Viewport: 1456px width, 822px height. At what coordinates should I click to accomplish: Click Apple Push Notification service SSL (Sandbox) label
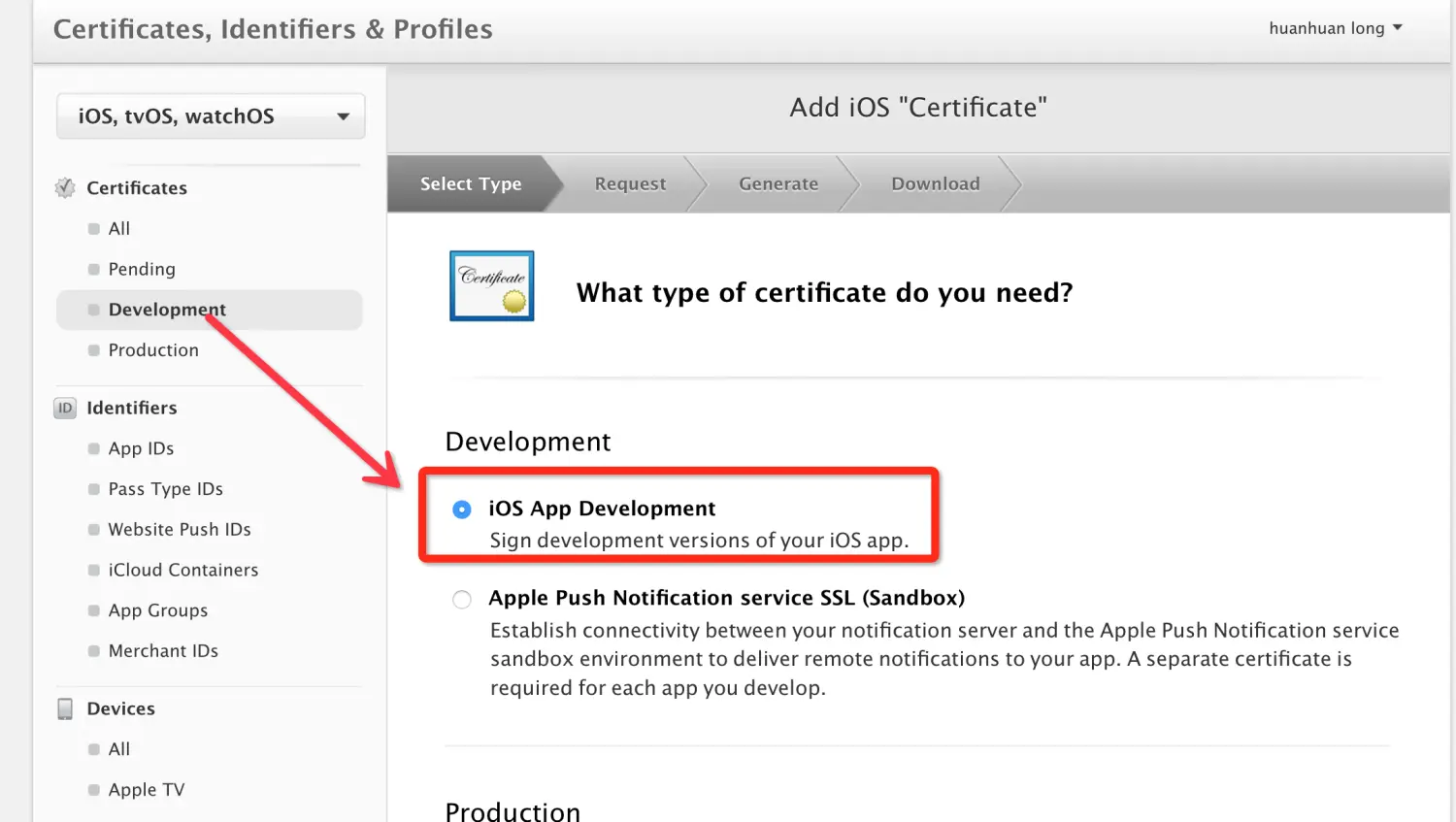(727, 599)
